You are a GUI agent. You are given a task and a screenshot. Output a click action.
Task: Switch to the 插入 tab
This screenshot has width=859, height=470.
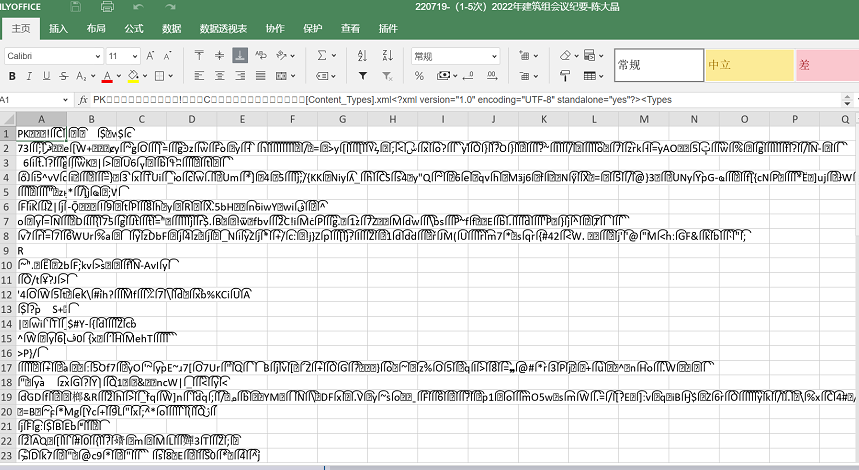pos(59,29)
